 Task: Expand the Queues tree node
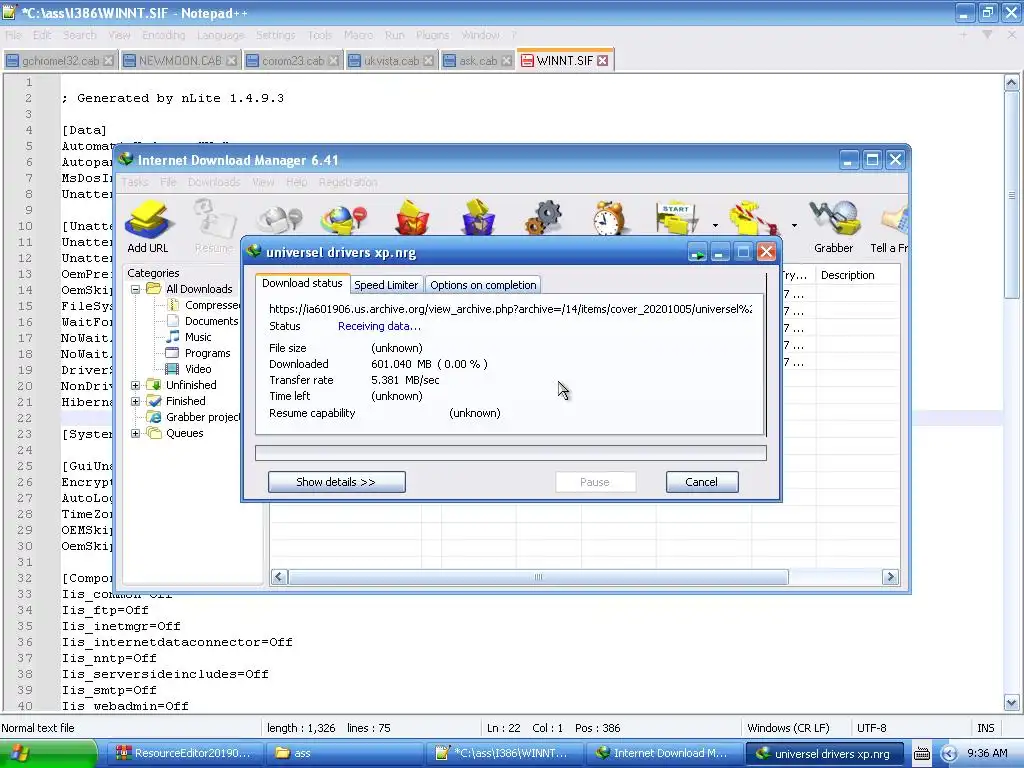tap(136, 433)
